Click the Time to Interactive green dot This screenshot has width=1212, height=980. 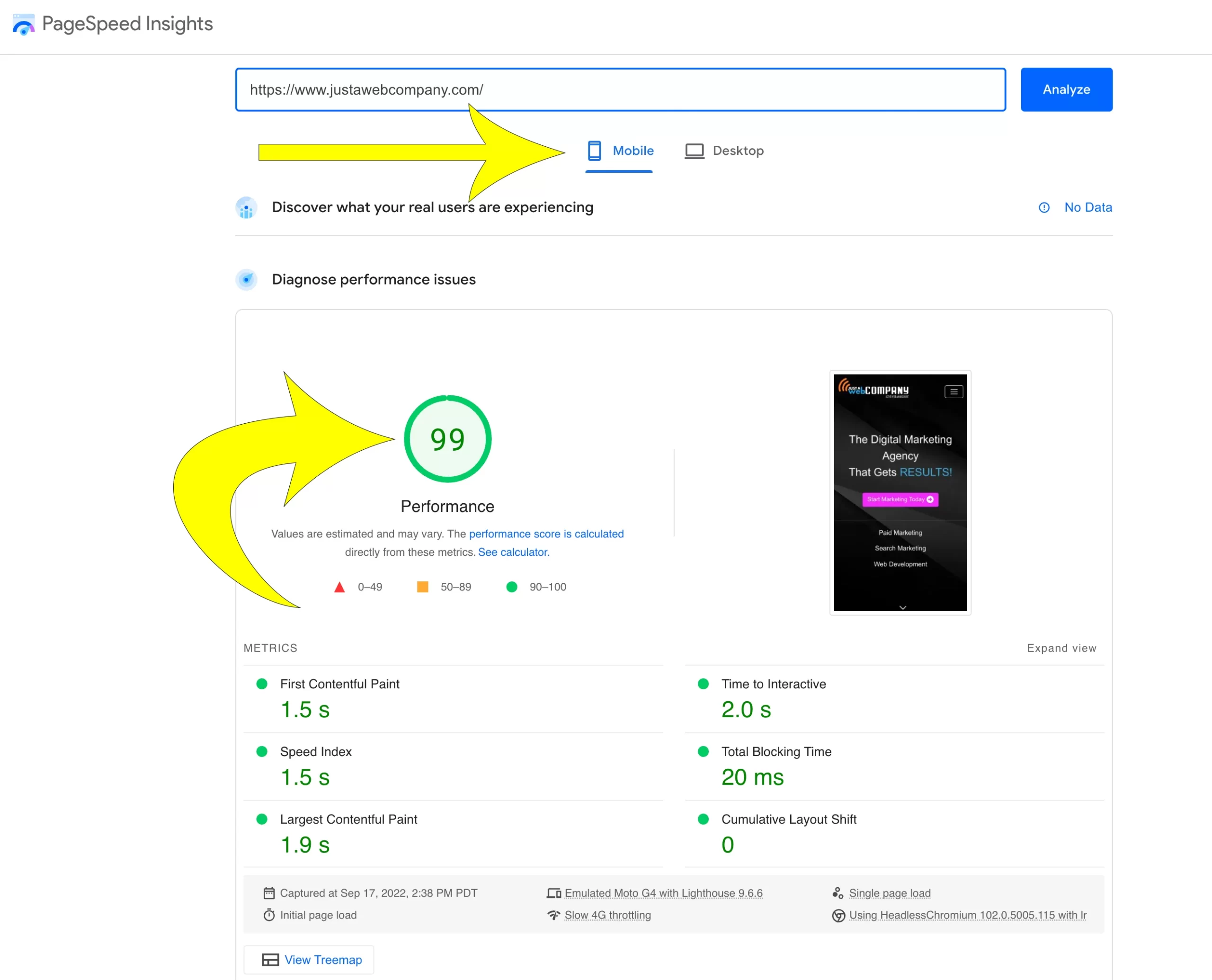704,684
